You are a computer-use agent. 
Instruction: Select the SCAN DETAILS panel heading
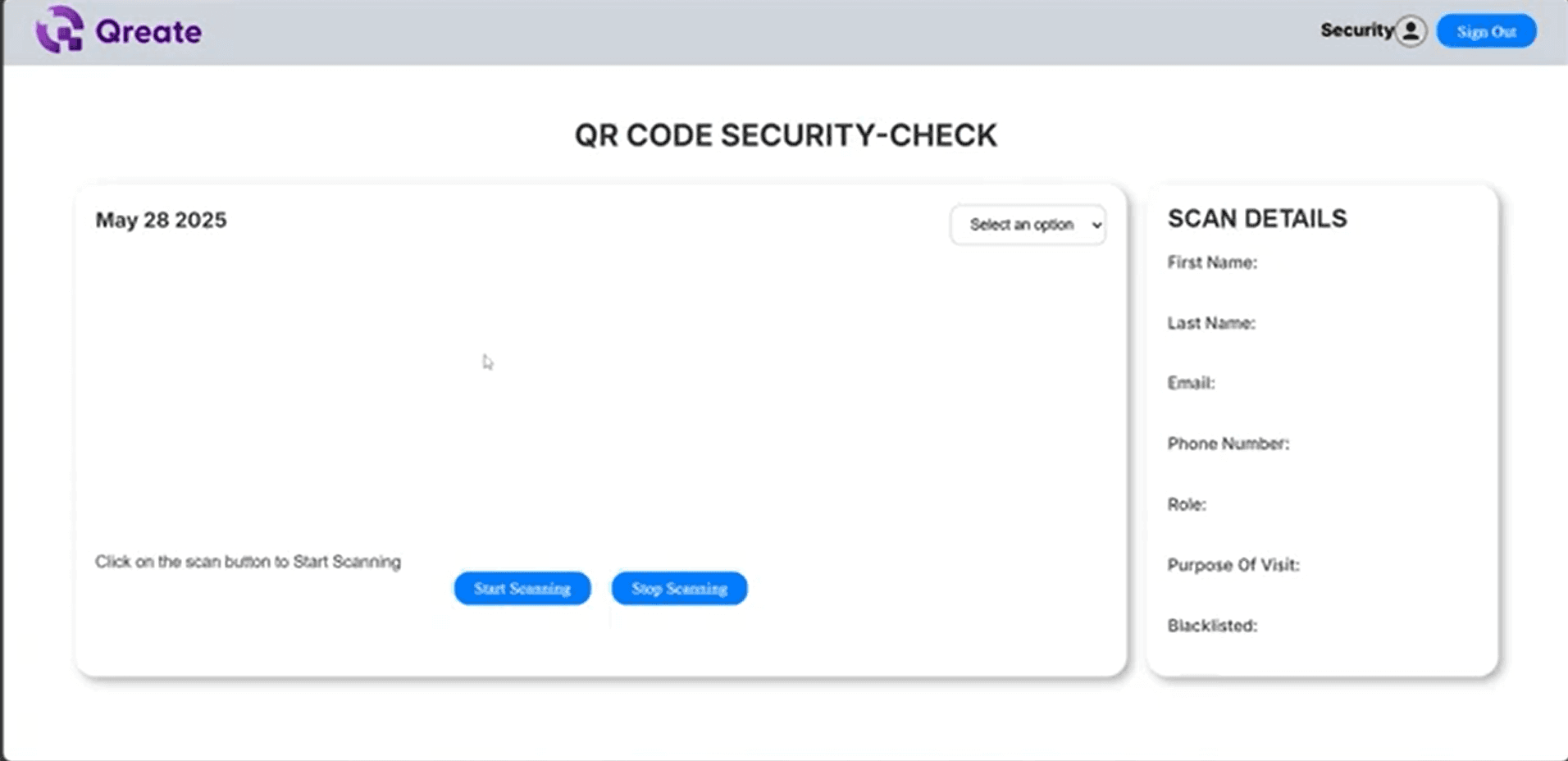(1257, 218)
